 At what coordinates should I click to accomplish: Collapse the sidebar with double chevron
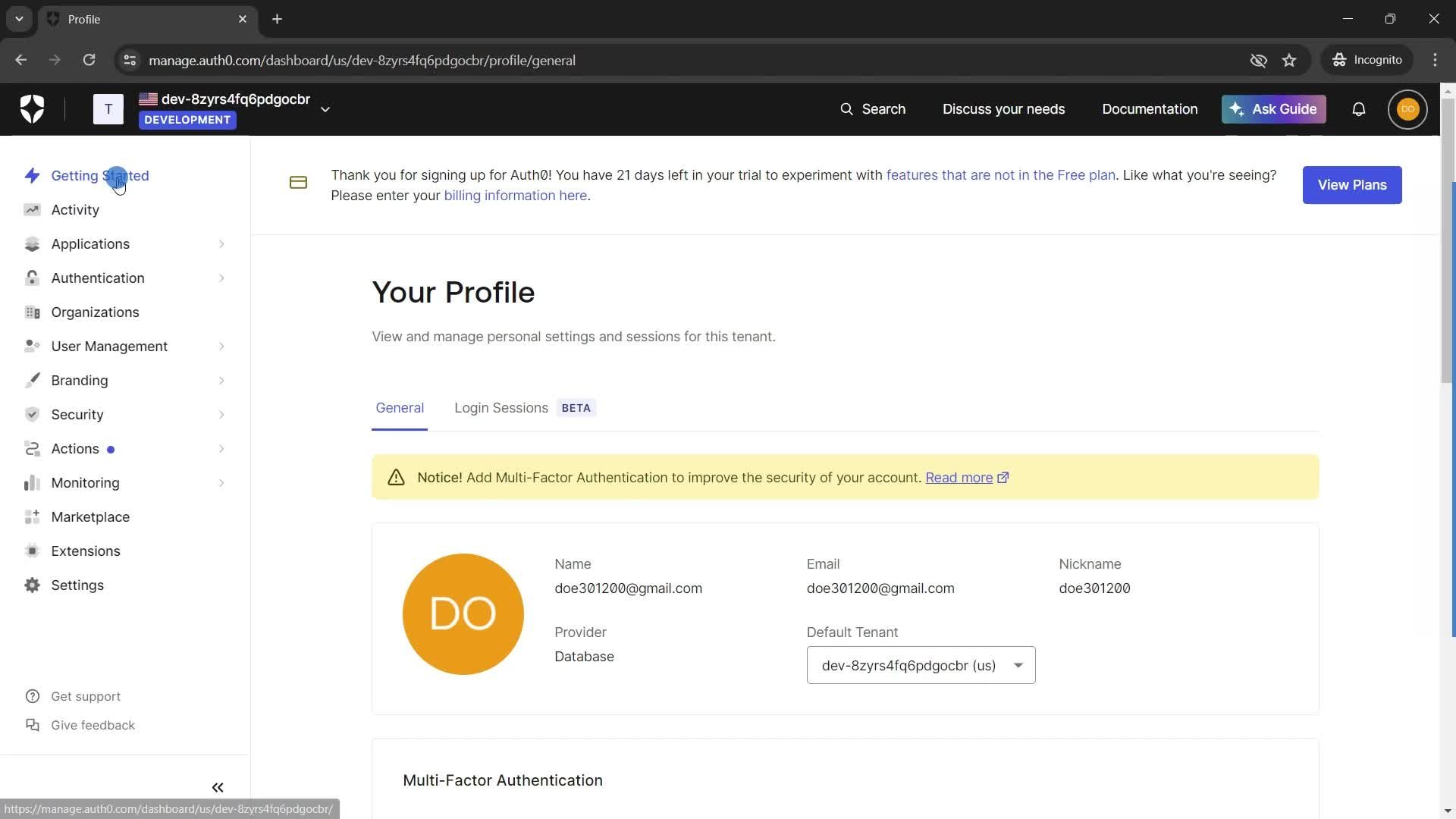tap(218, 788)
